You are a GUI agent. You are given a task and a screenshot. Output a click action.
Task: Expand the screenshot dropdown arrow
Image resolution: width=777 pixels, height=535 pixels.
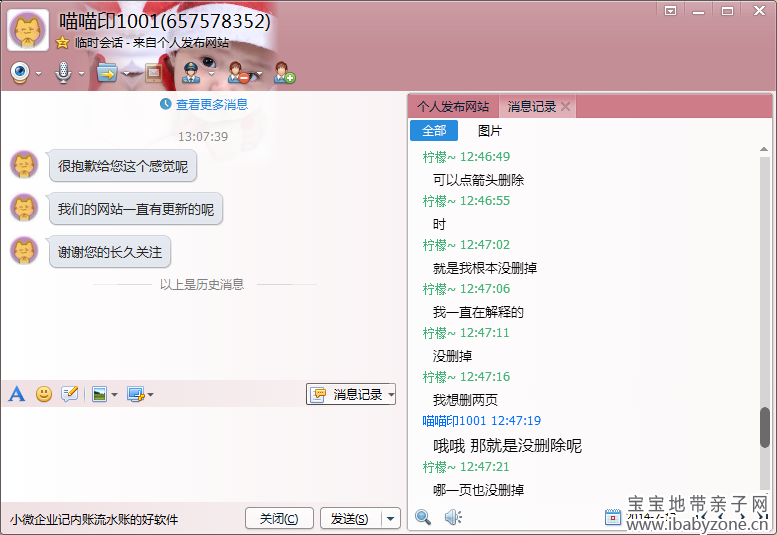[151, 395]
